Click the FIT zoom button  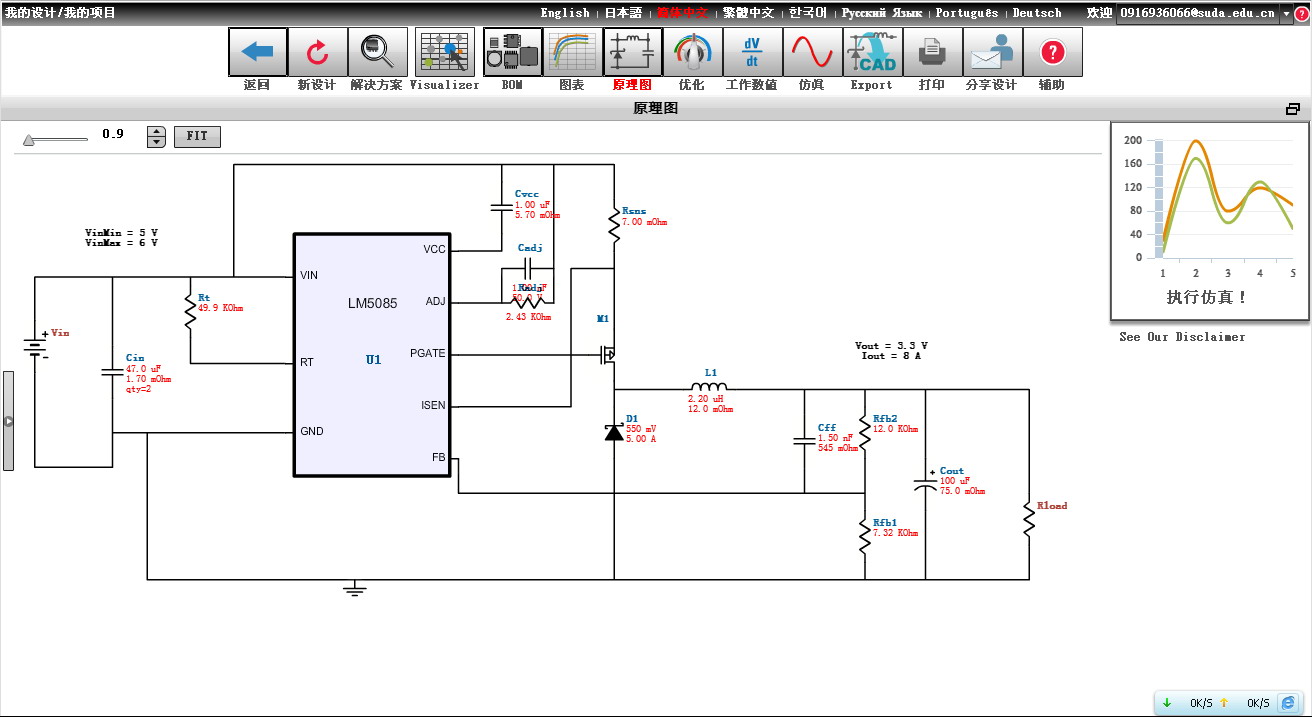click(197, 136)
